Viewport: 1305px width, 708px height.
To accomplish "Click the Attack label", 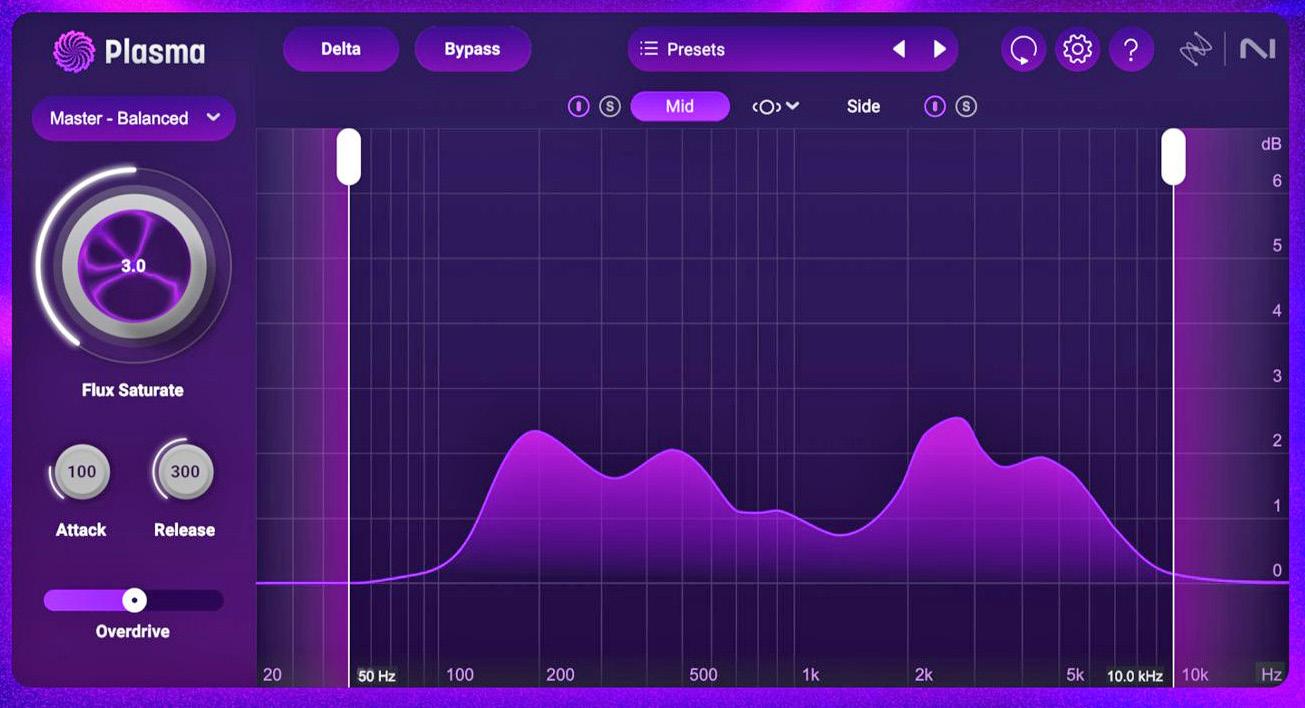I will 81,530.
